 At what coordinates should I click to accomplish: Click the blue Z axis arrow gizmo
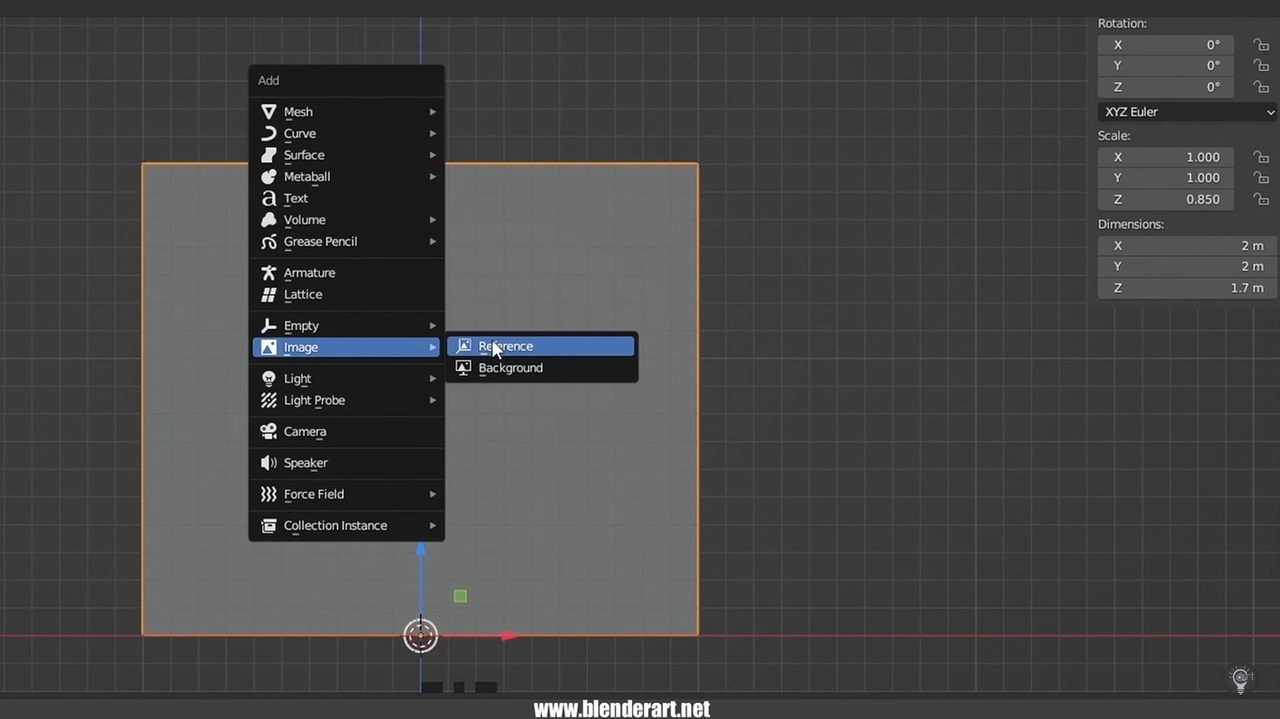pyautogui.click(x=420, y=549)
